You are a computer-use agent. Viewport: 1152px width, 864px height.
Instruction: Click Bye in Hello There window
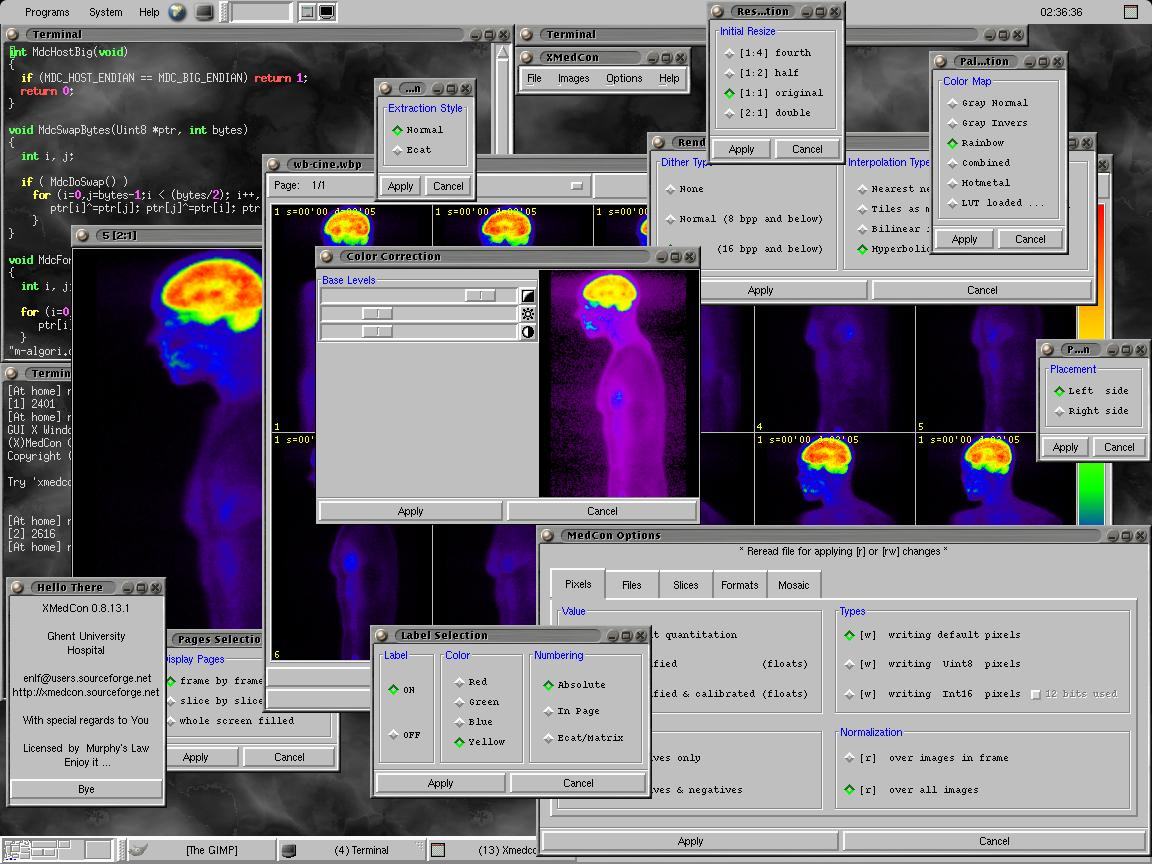pyautogui.click(x=86, y=789)
